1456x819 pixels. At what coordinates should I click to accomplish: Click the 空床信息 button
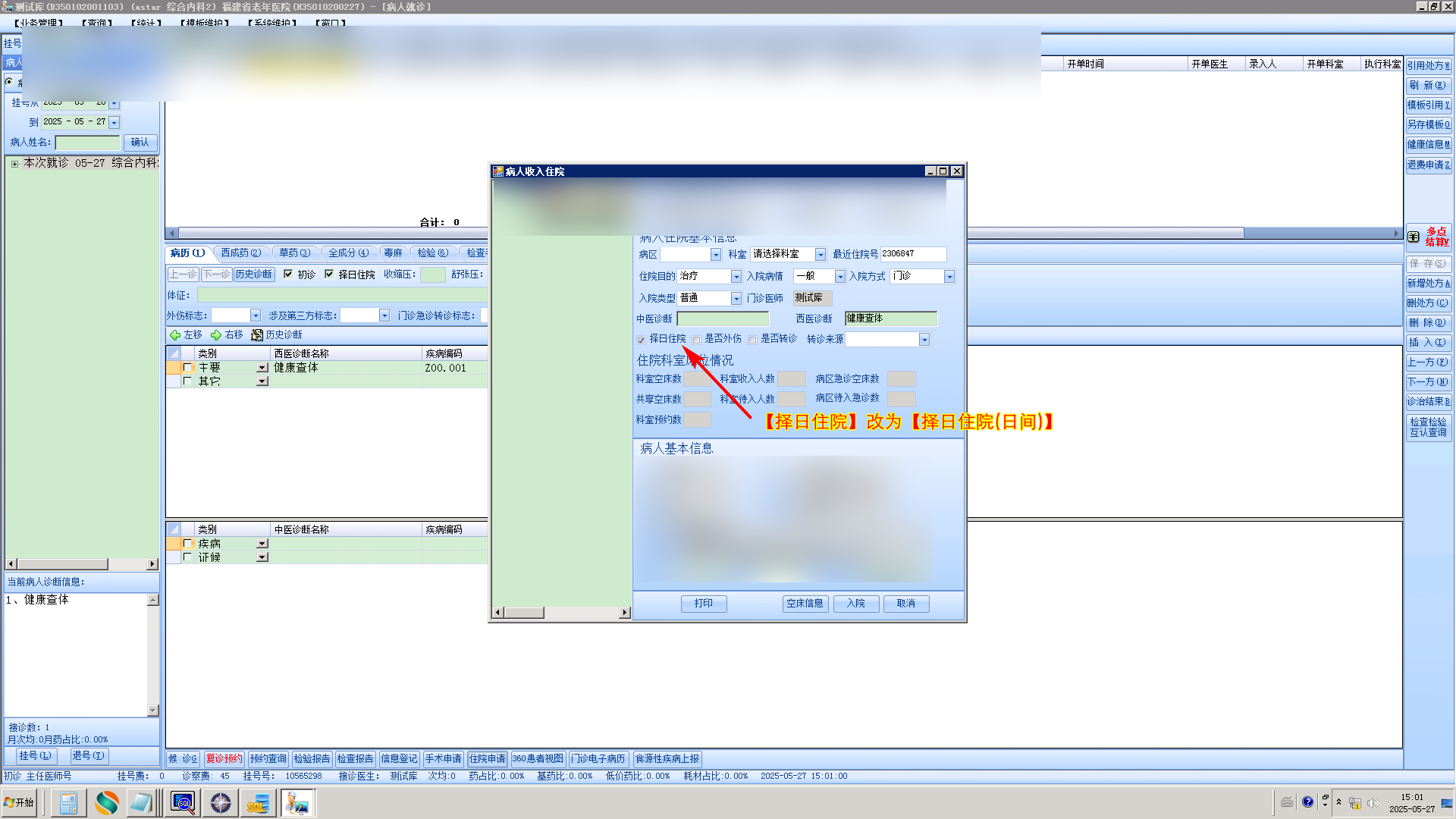[x=805, y=604]
